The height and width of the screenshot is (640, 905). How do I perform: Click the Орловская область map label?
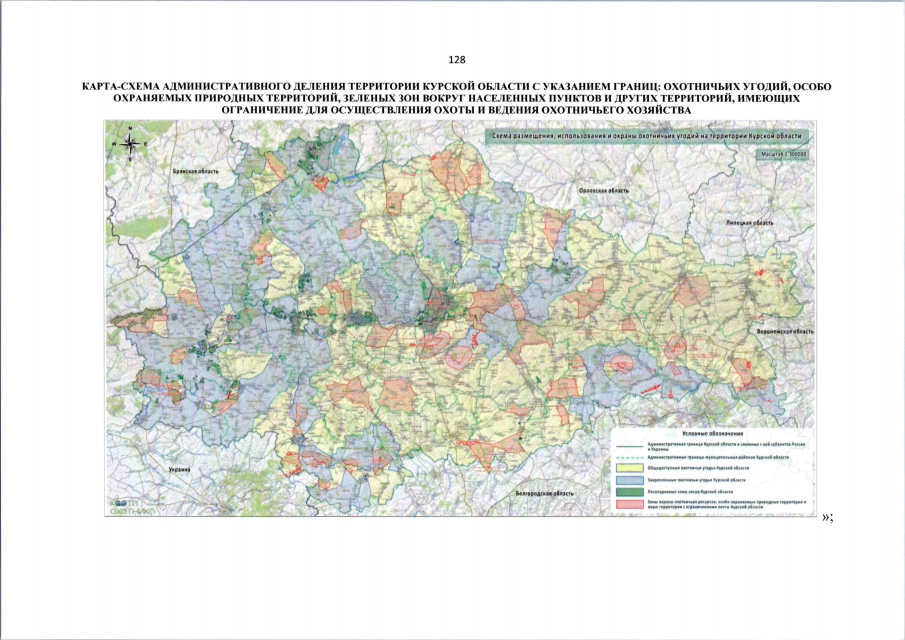coord(603,190)
